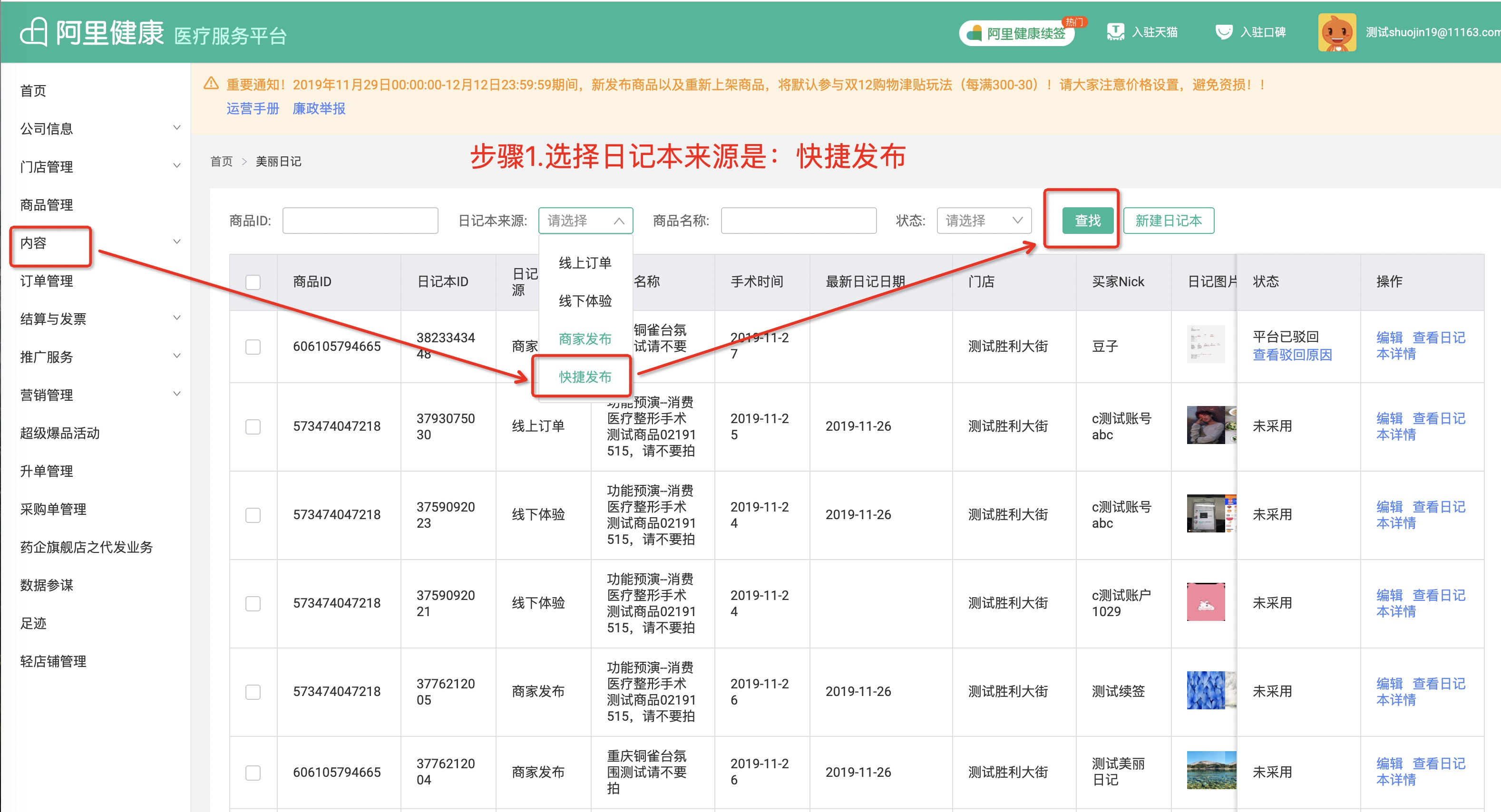Open 轻店铺管理 in sidebar
The height and width of the screenshot is (812, 1501).
[53, 661]
